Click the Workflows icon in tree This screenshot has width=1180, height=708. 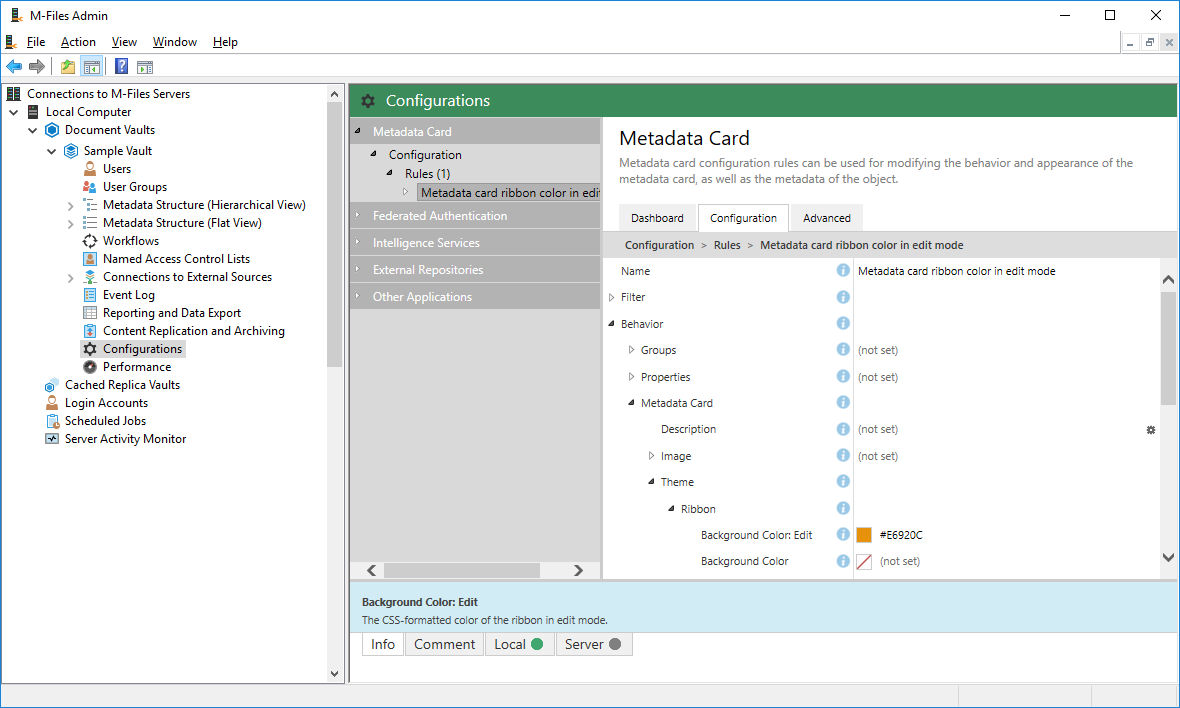90,241
